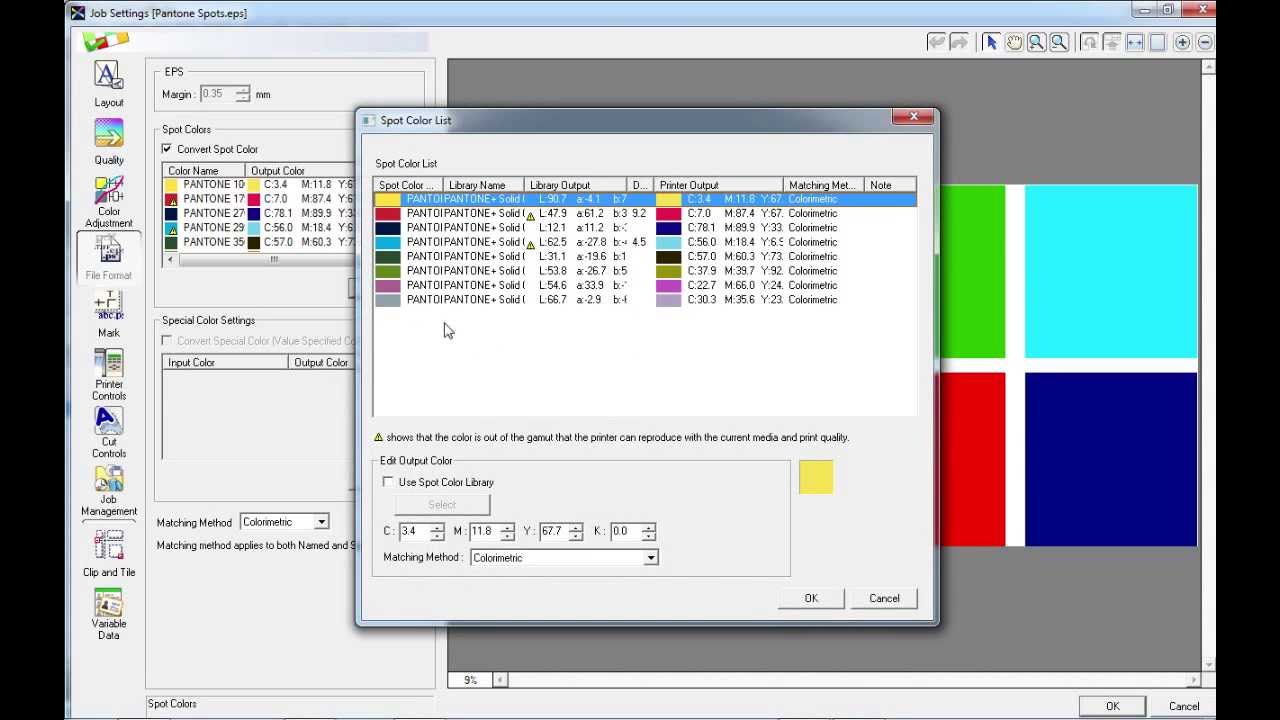Open the Variable Data icon
Image resolution: width=1280 pixels, height=720 pixels.
[x=109, y=615]
